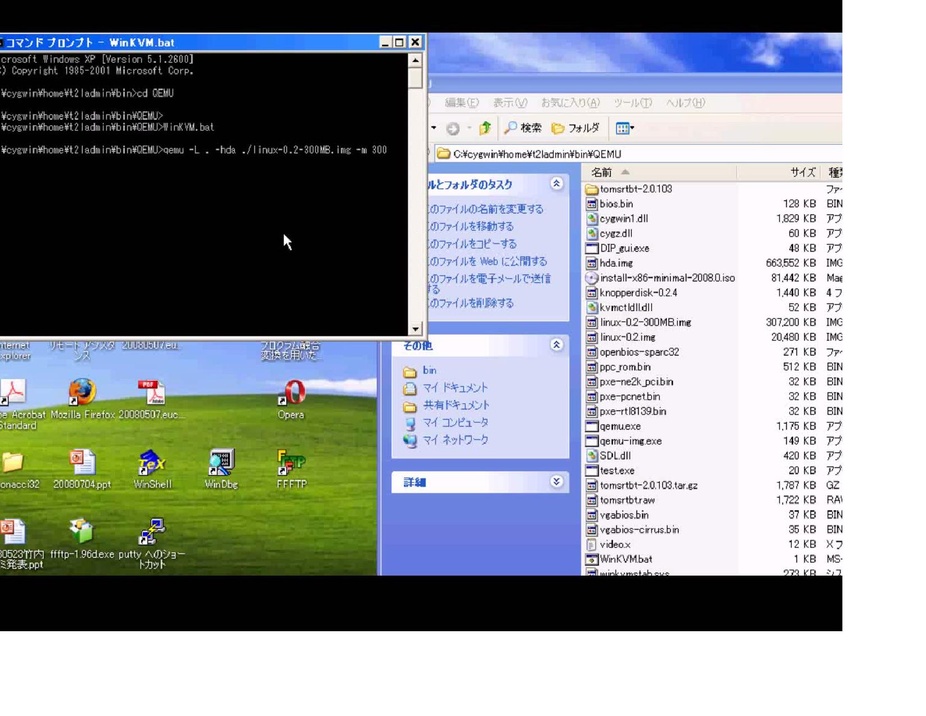The height and width of the screenshot is (716, 926).
Task: Click the putty shortcut icon
Action: [x=152, y=531]
